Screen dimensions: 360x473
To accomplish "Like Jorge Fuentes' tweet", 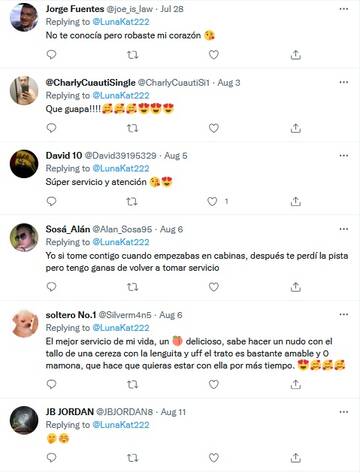I will click(214, 54).
